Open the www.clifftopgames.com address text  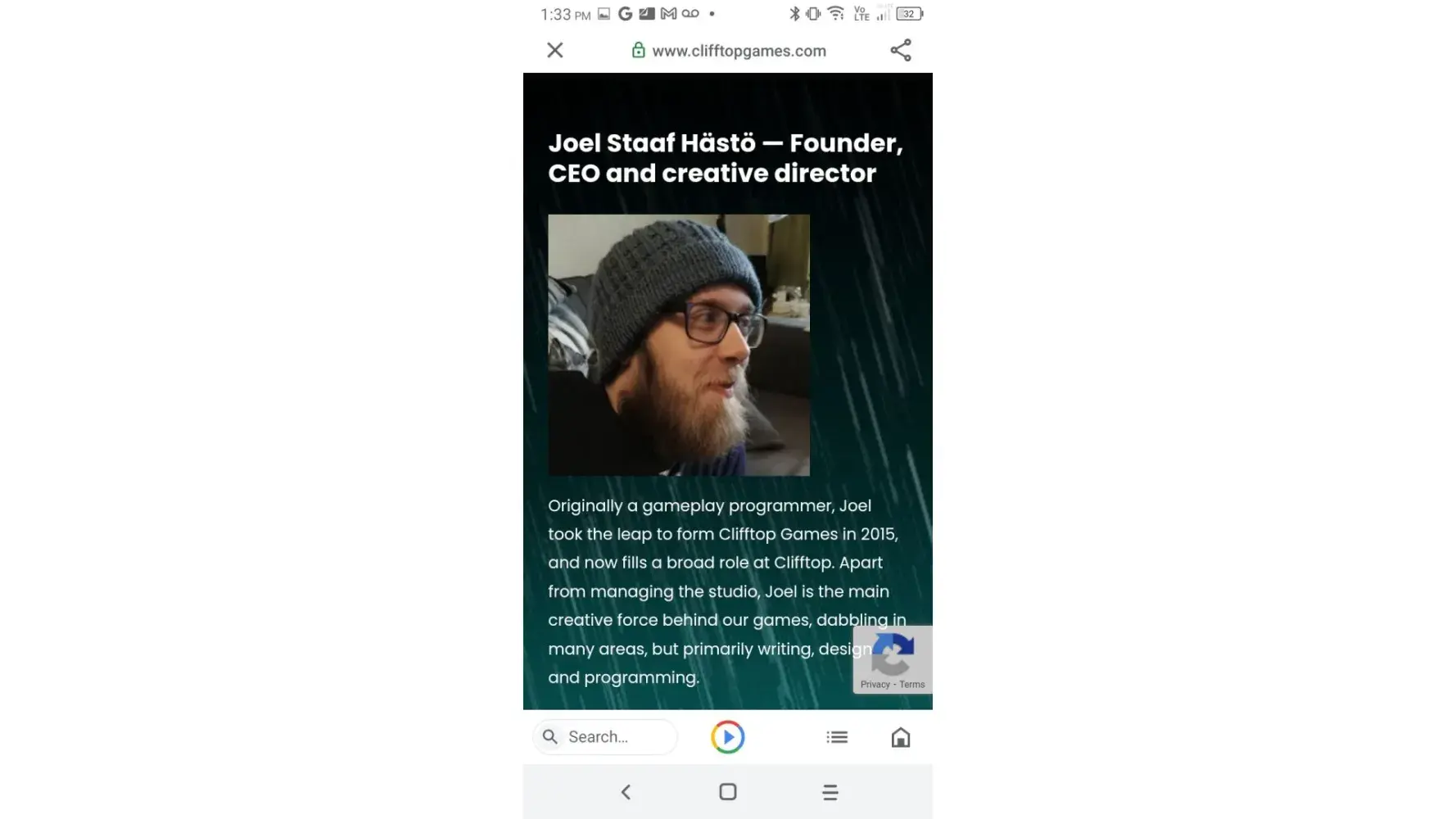739,51
